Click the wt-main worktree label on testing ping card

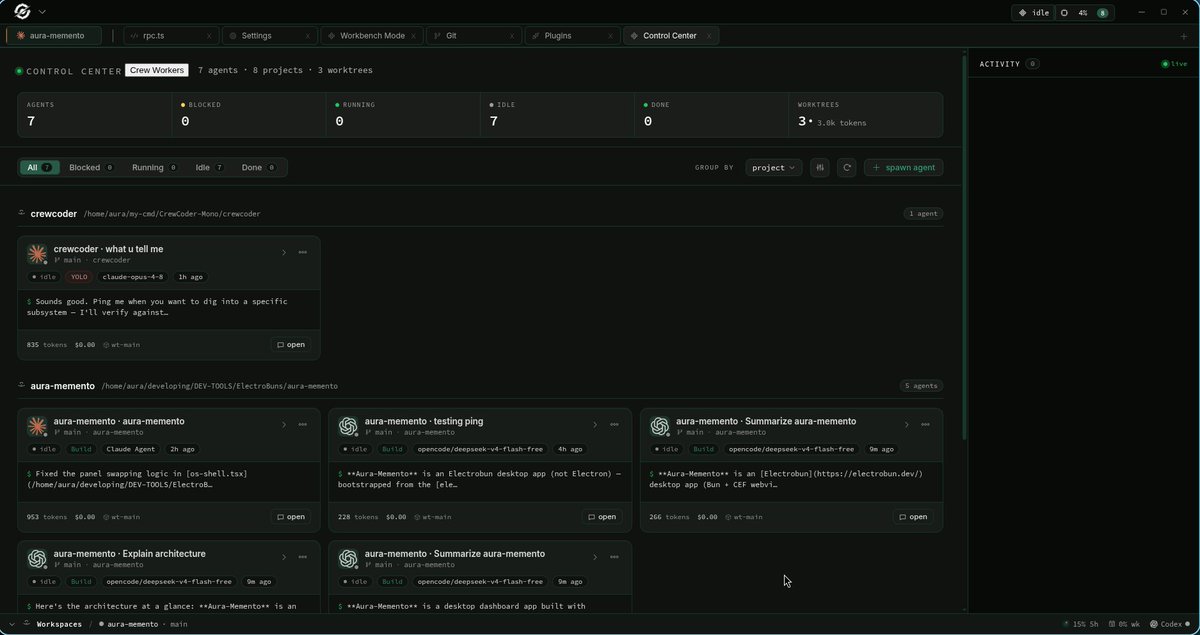(x=433, y=517)
